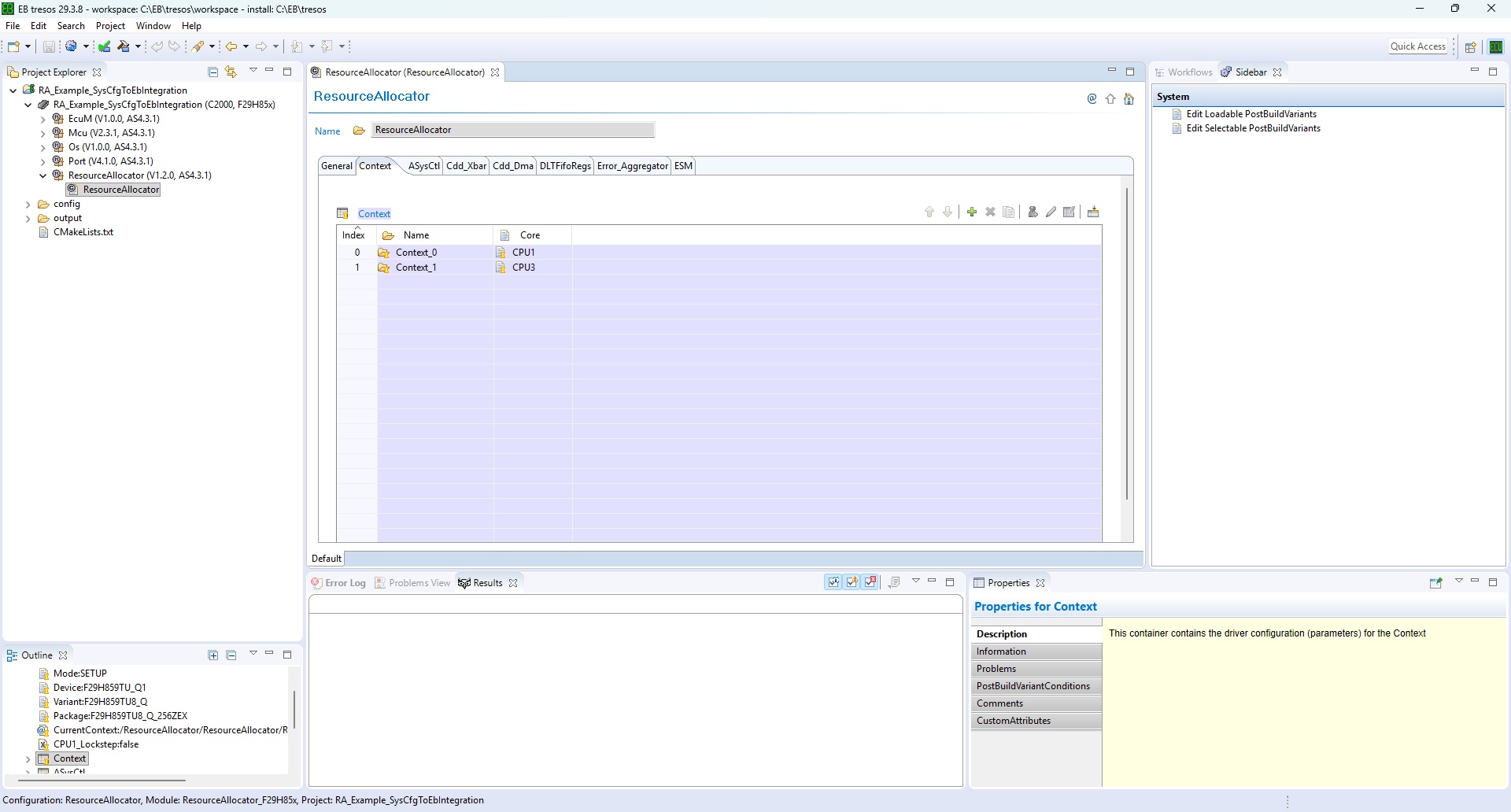Open the Project menu

tap(110, 26)
